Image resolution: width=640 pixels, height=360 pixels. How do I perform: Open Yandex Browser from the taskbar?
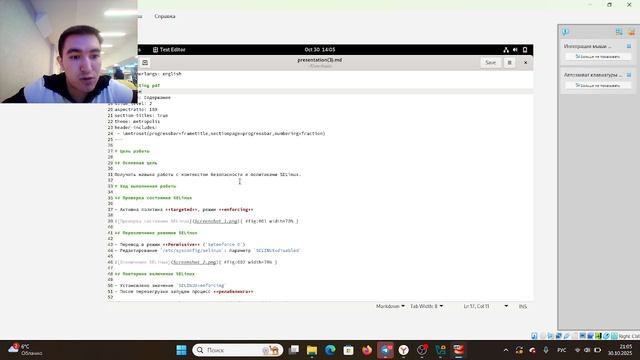404,350
